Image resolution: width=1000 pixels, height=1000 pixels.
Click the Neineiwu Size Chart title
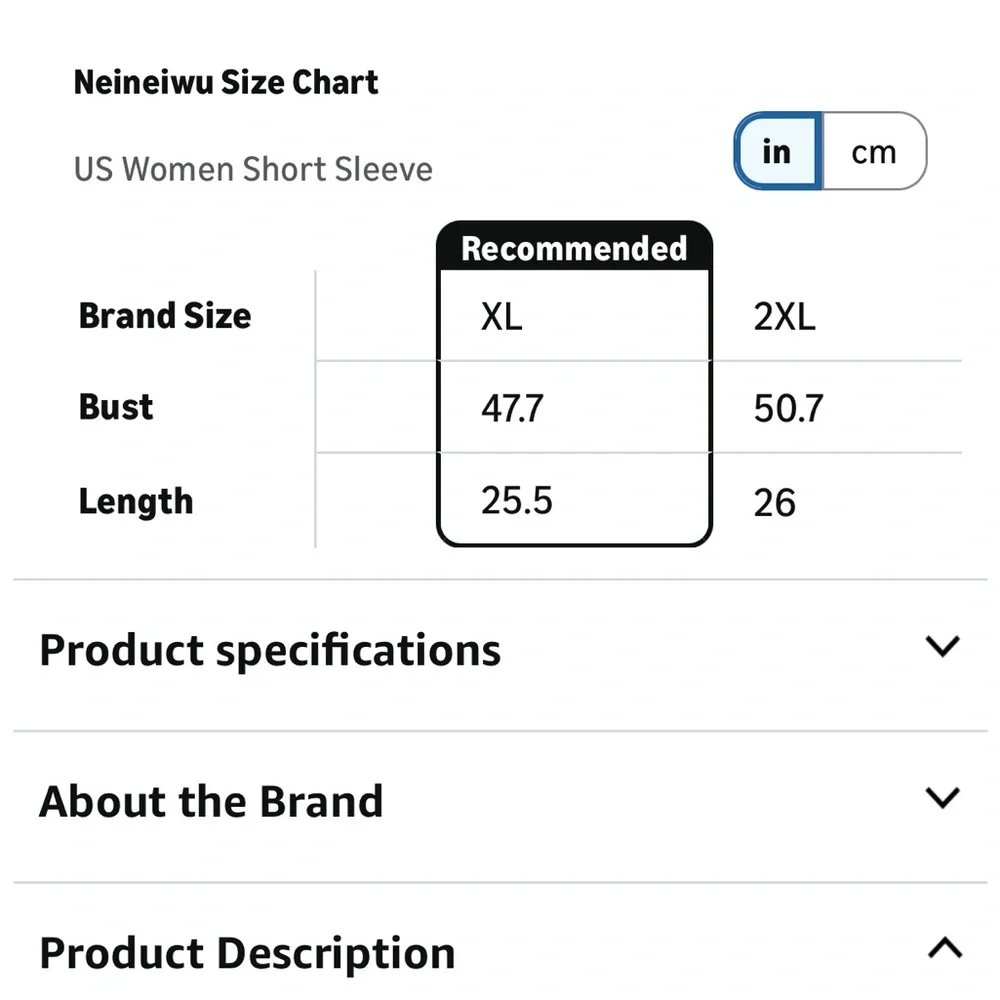pos(226,82)
